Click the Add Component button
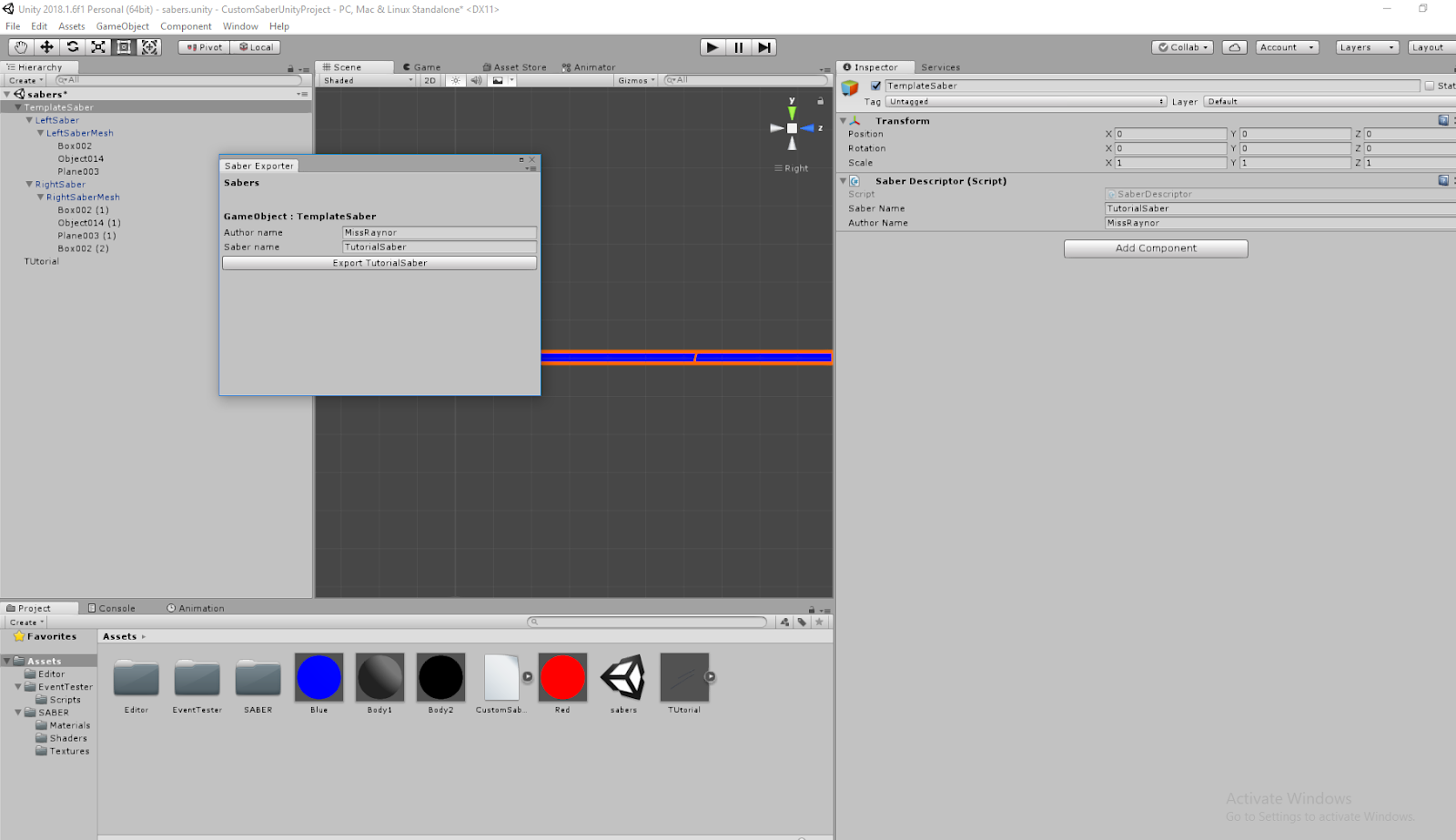This screenshot has height=840, width=1456. (1155, 248)
